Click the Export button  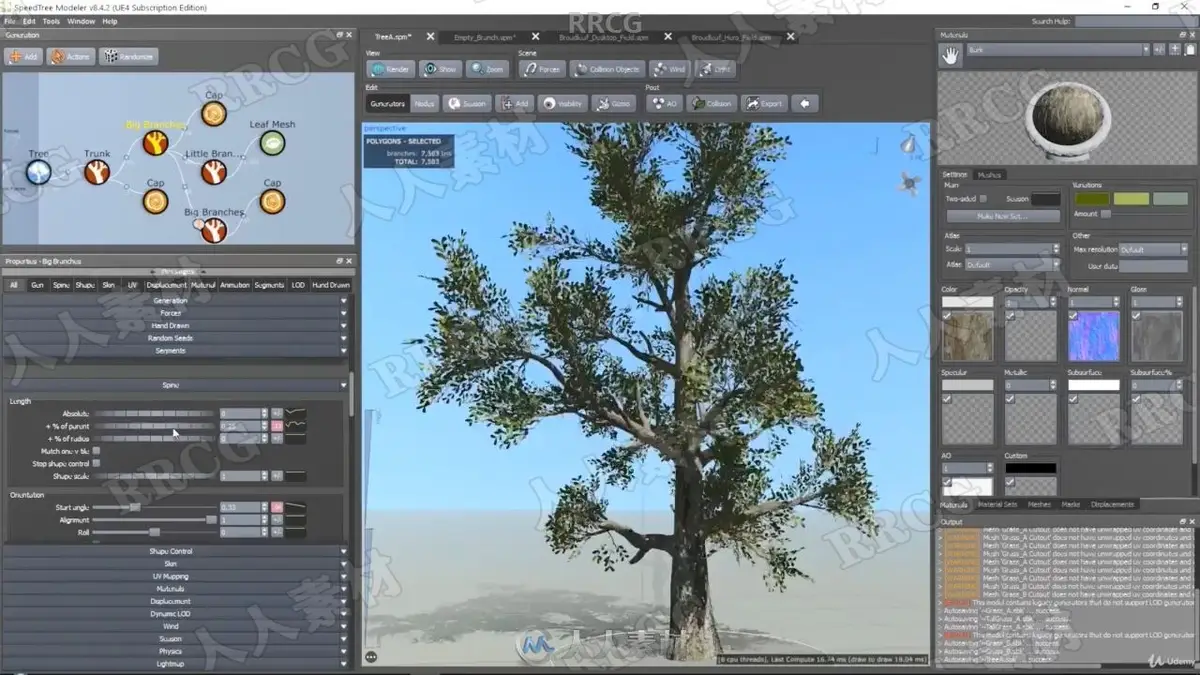[763, 103]
